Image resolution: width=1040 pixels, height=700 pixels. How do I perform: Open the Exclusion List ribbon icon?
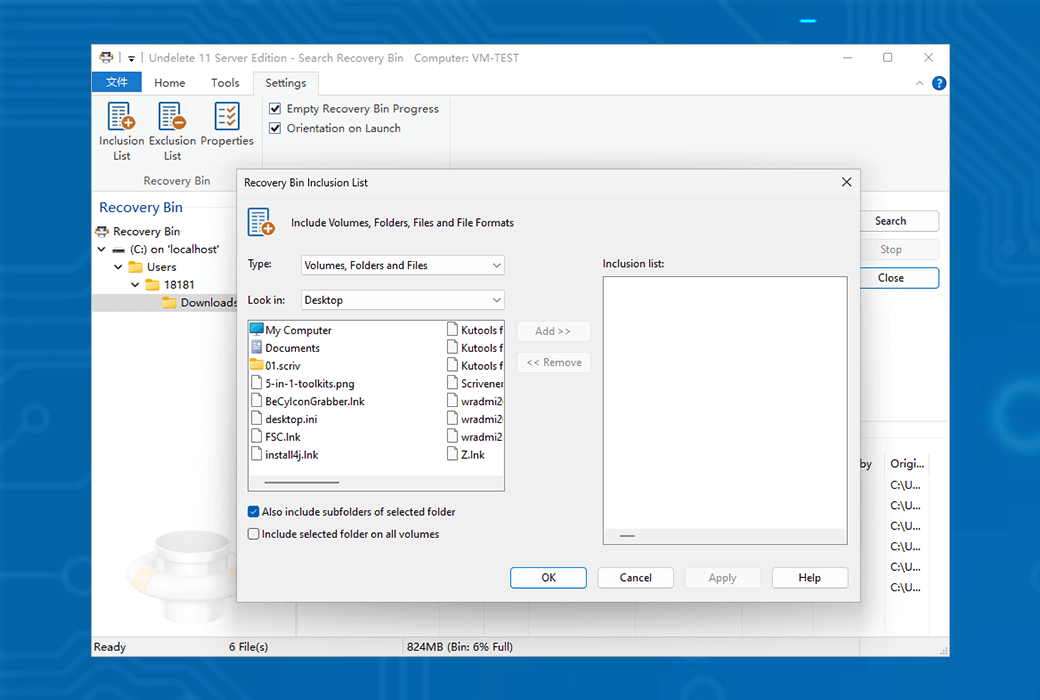point(172,130)
